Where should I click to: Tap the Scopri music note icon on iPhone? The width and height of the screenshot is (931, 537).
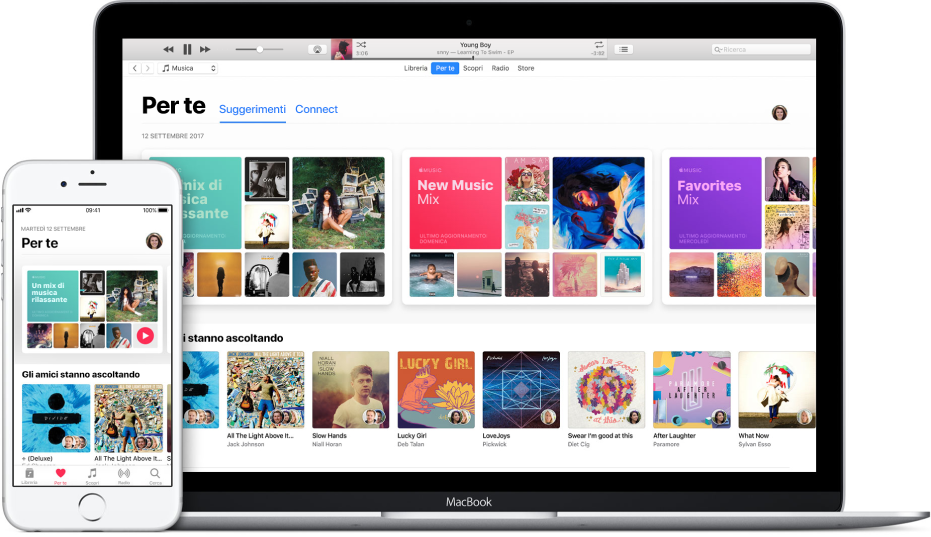point(92,473)
